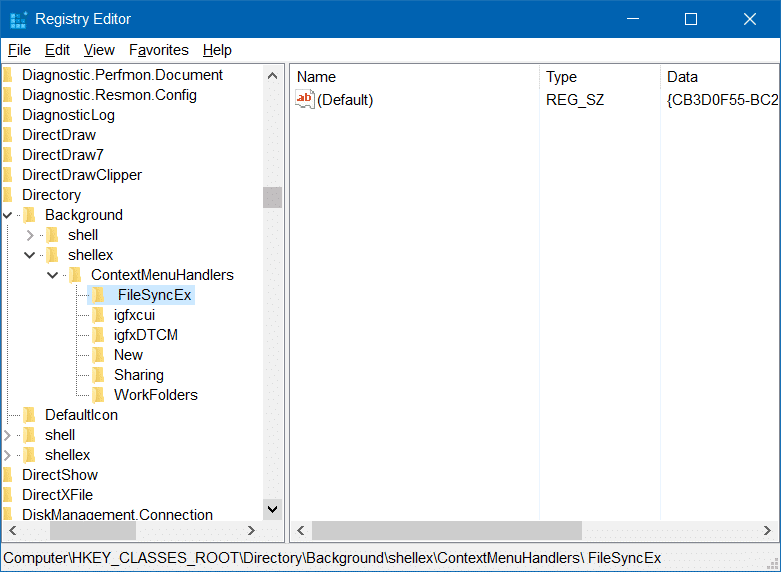
Task: Click values pane horizontal scroll right arrow
Action: point(767,531)
